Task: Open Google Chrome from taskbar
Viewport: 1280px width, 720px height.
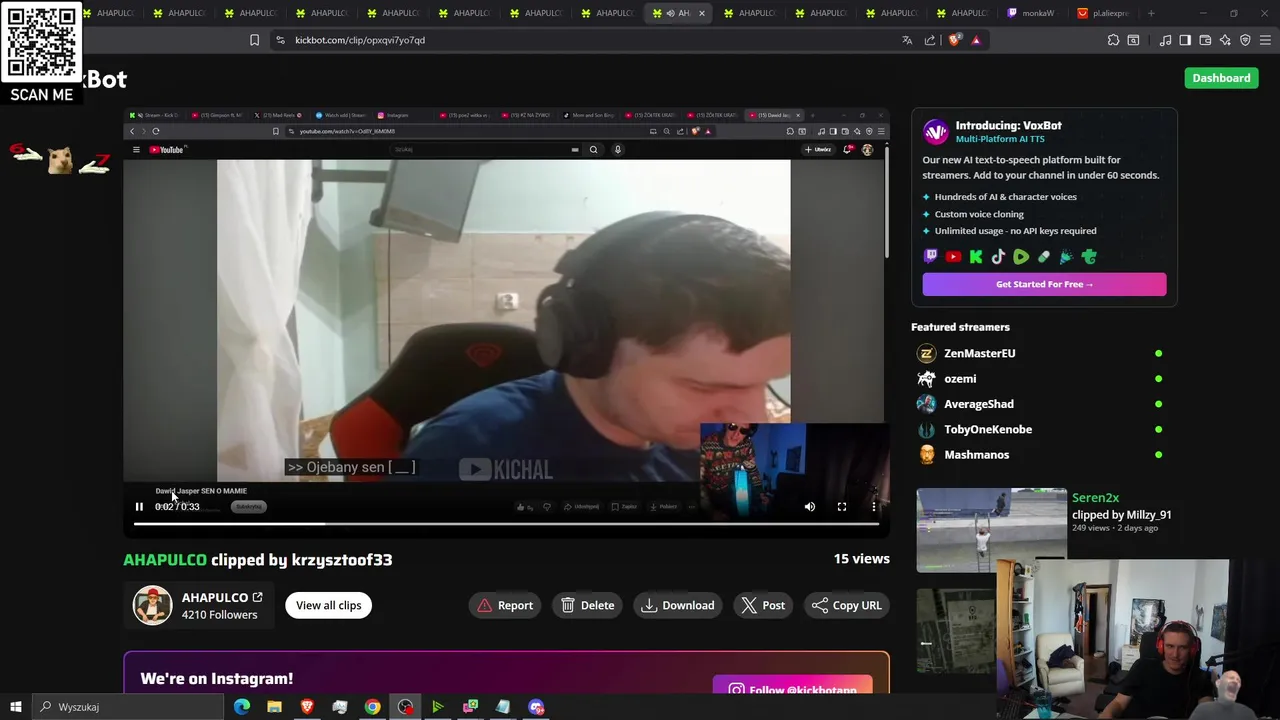Action: [372, 707]
